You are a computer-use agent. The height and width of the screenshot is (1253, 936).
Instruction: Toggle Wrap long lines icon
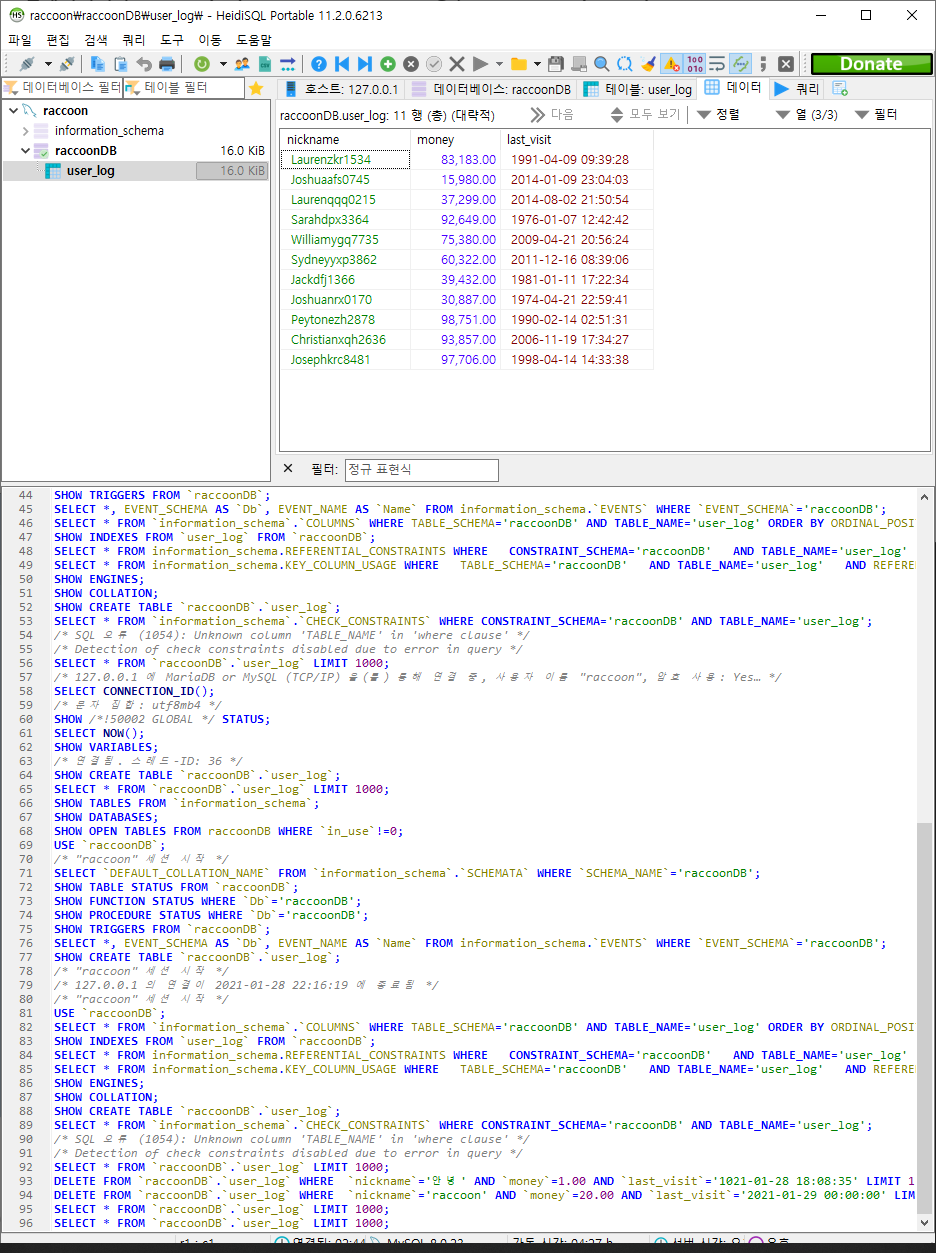(717, 63)
